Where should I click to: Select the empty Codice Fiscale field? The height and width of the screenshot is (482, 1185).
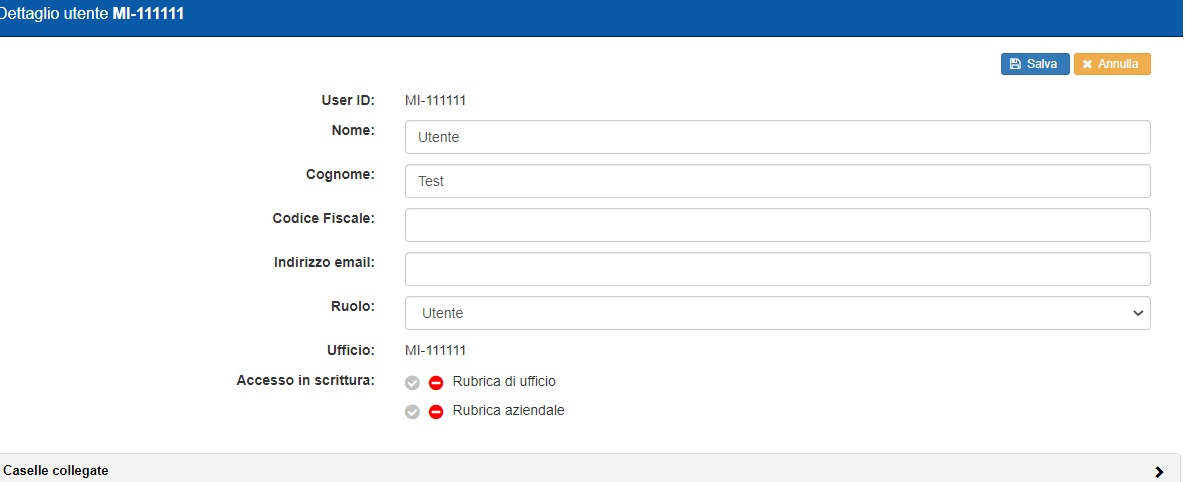tap(776, 225)
